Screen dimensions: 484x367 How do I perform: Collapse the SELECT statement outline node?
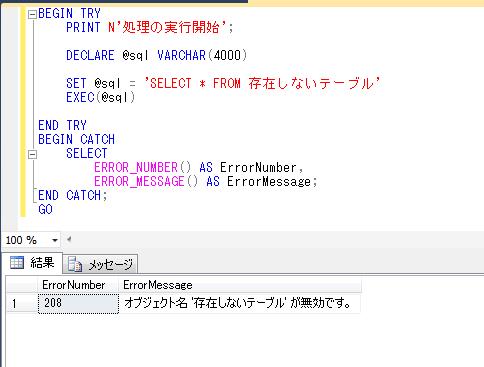click(x=32, y=154)
